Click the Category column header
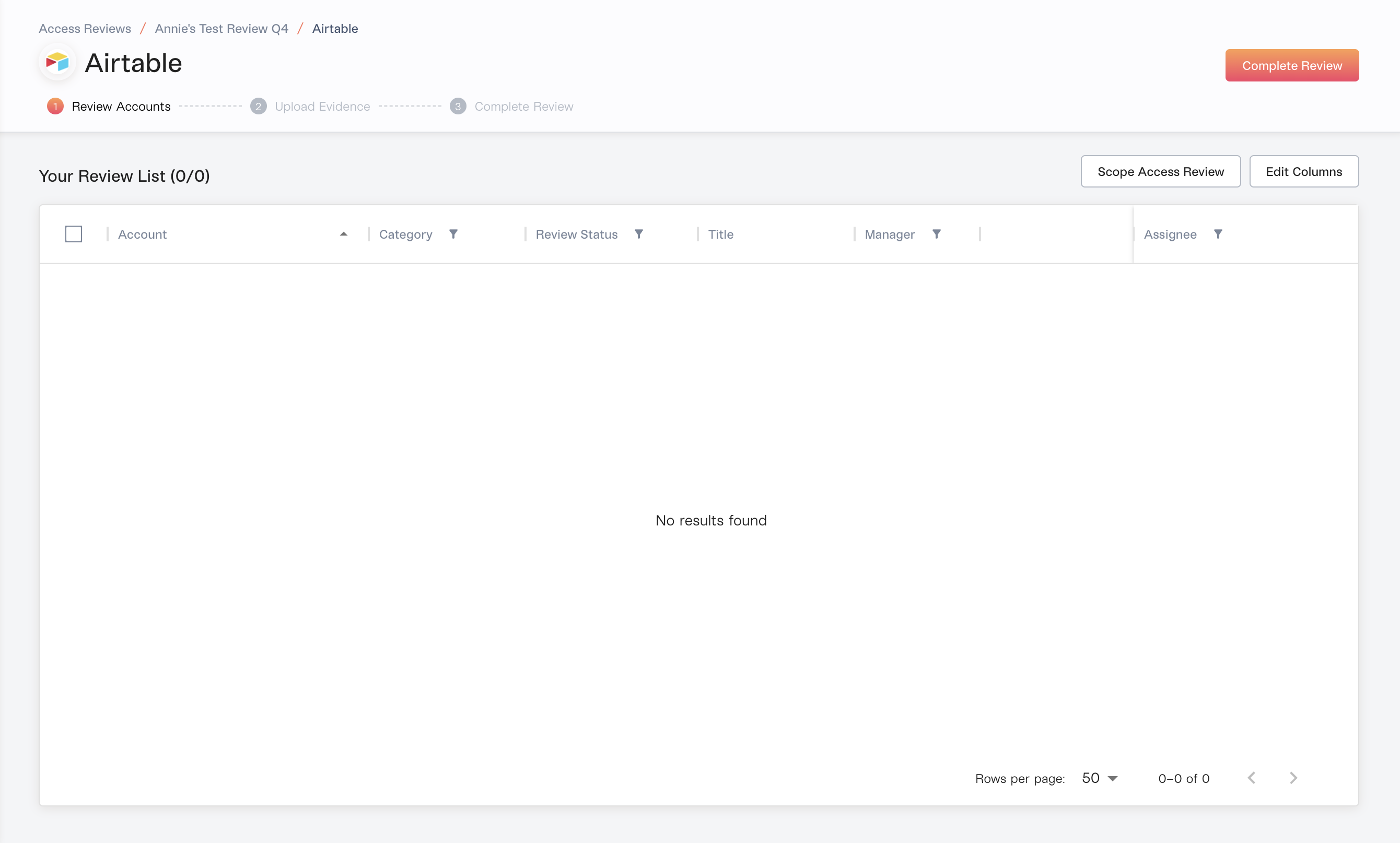Screen dimensions: 1400x843 point(406,234)
